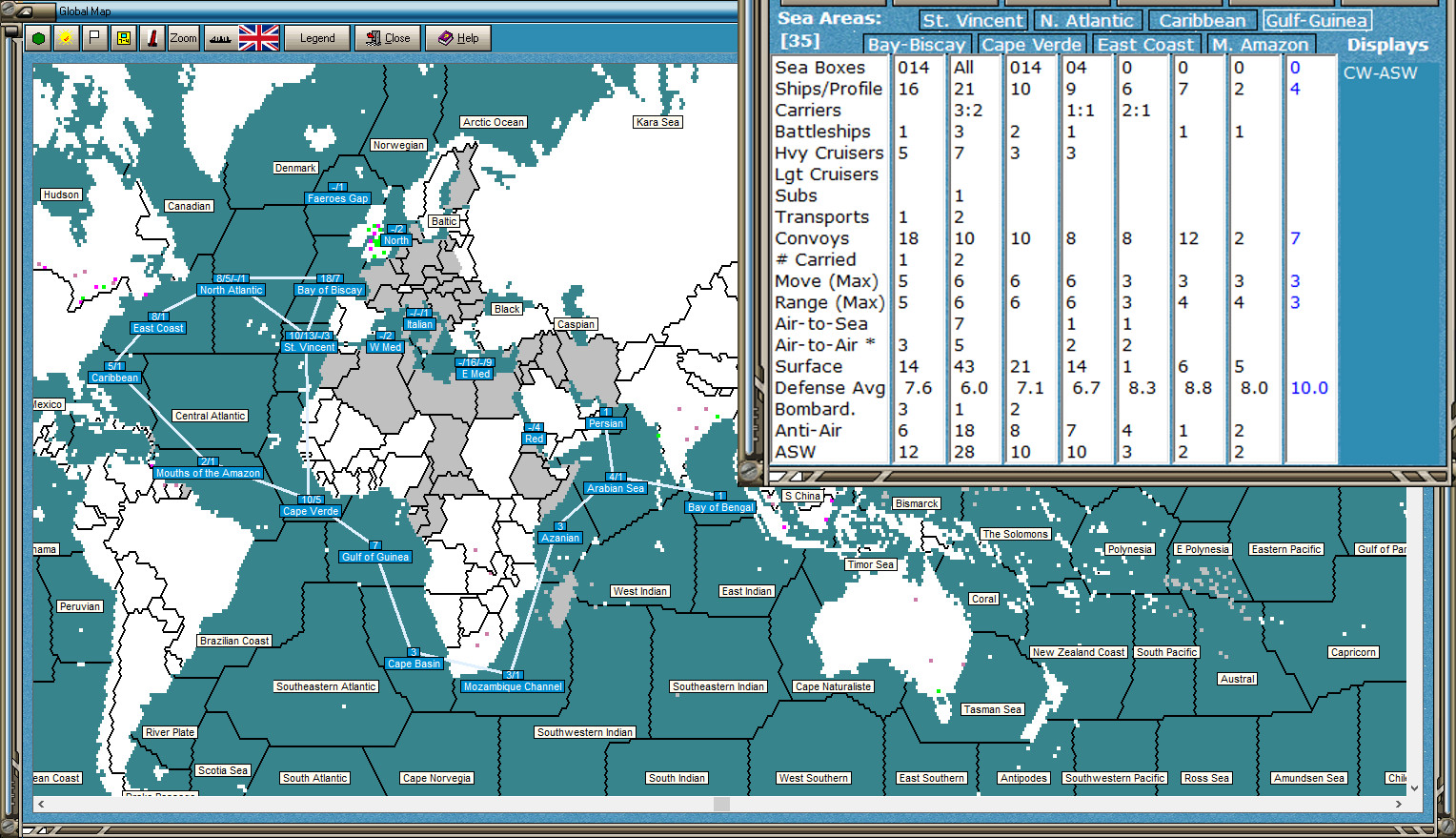This screenshot has height=838, width=1456.
Task: Click the Zoom toolbar button
Action: 183,38
